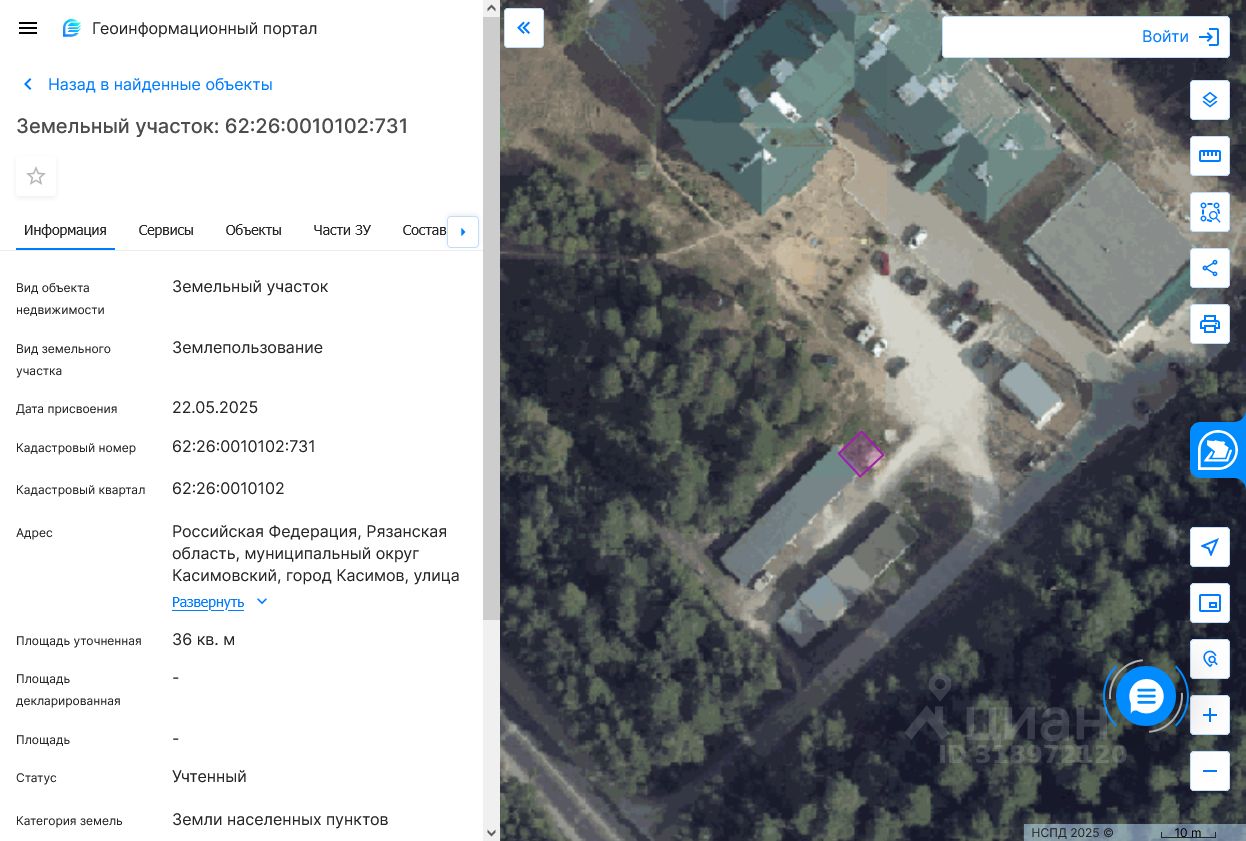Click the area value 36 кв. м
Viewport: 1246px width, 841px height.
point(204,640)
